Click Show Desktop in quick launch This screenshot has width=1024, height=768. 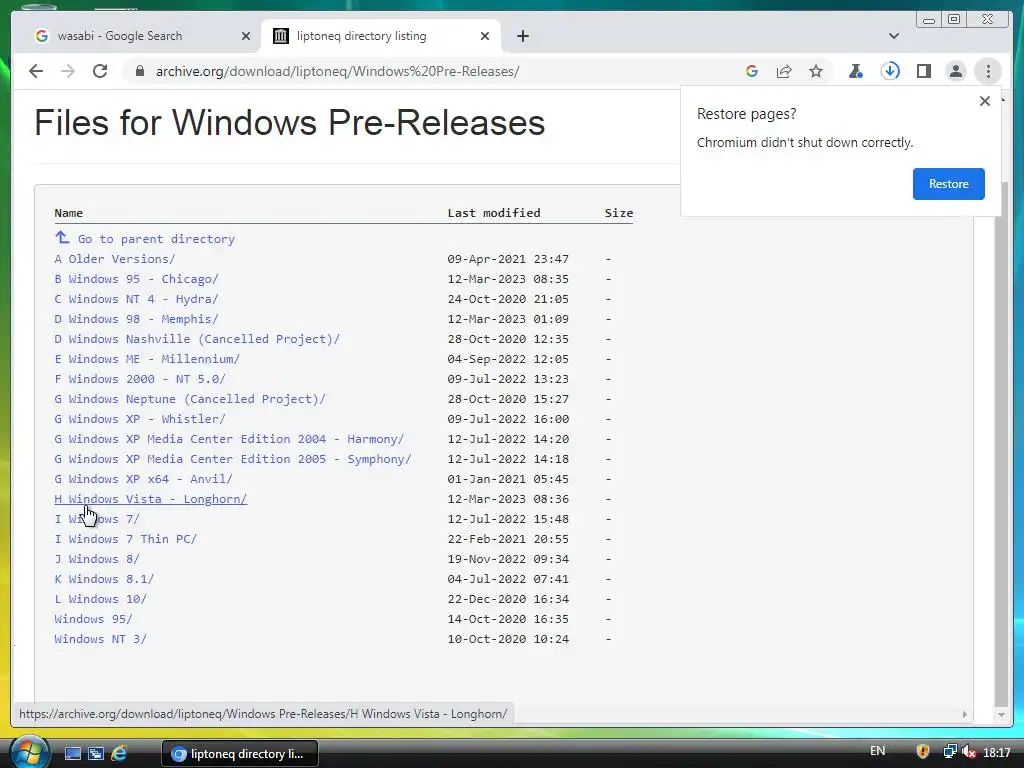[72, 754]
